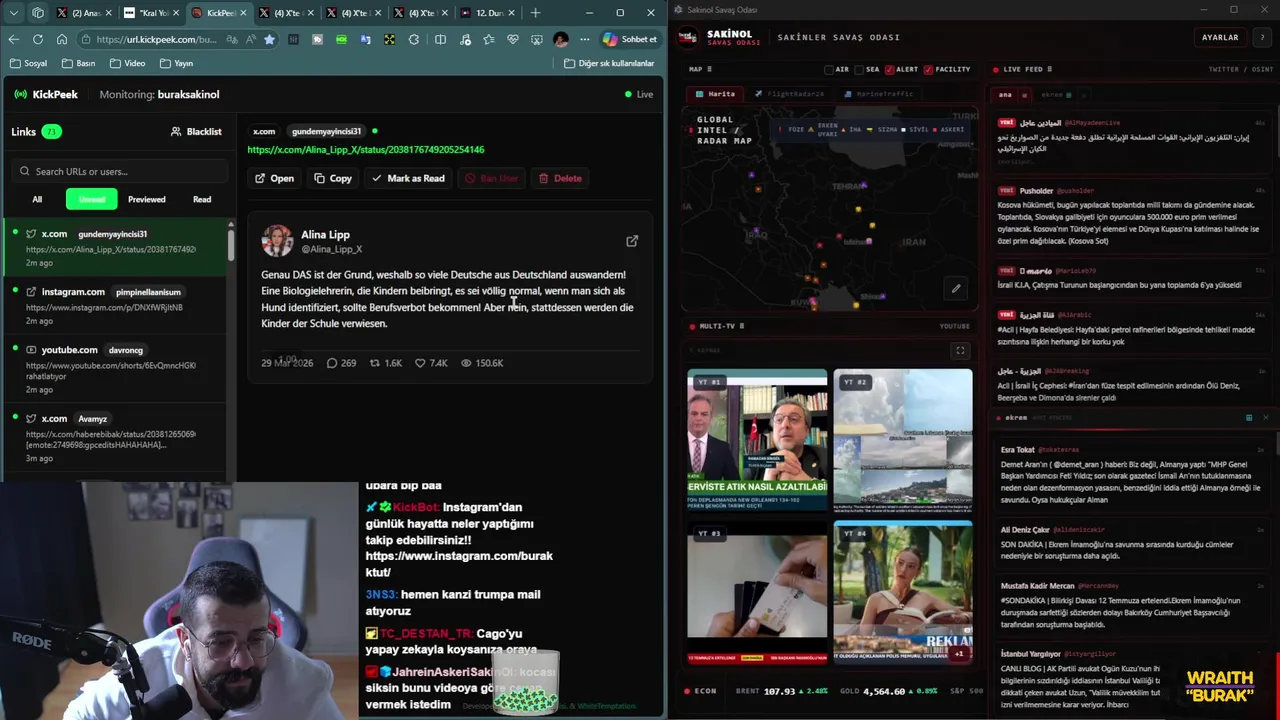Open the question mark help button in Sakinol

pos(1262,37)
